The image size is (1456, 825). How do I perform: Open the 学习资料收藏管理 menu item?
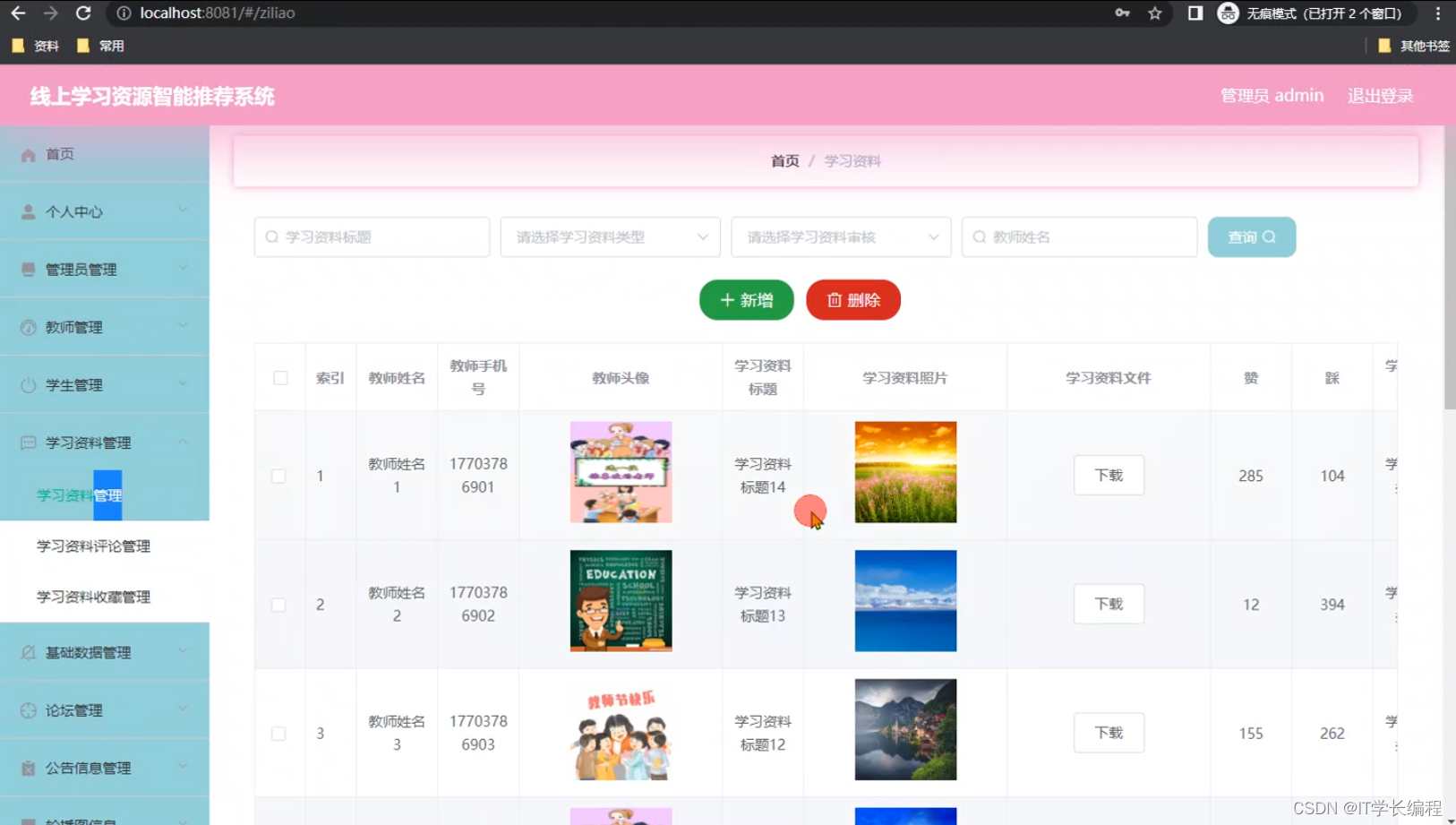[93, 597]
